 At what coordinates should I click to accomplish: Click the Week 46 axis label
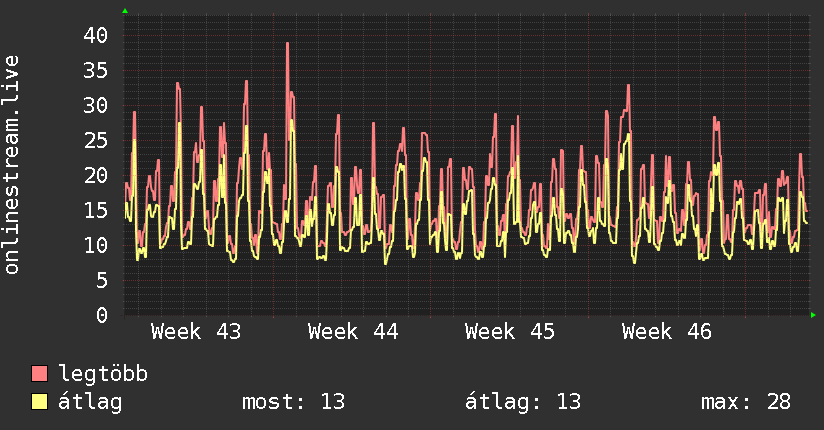click(x=667, y=332)
